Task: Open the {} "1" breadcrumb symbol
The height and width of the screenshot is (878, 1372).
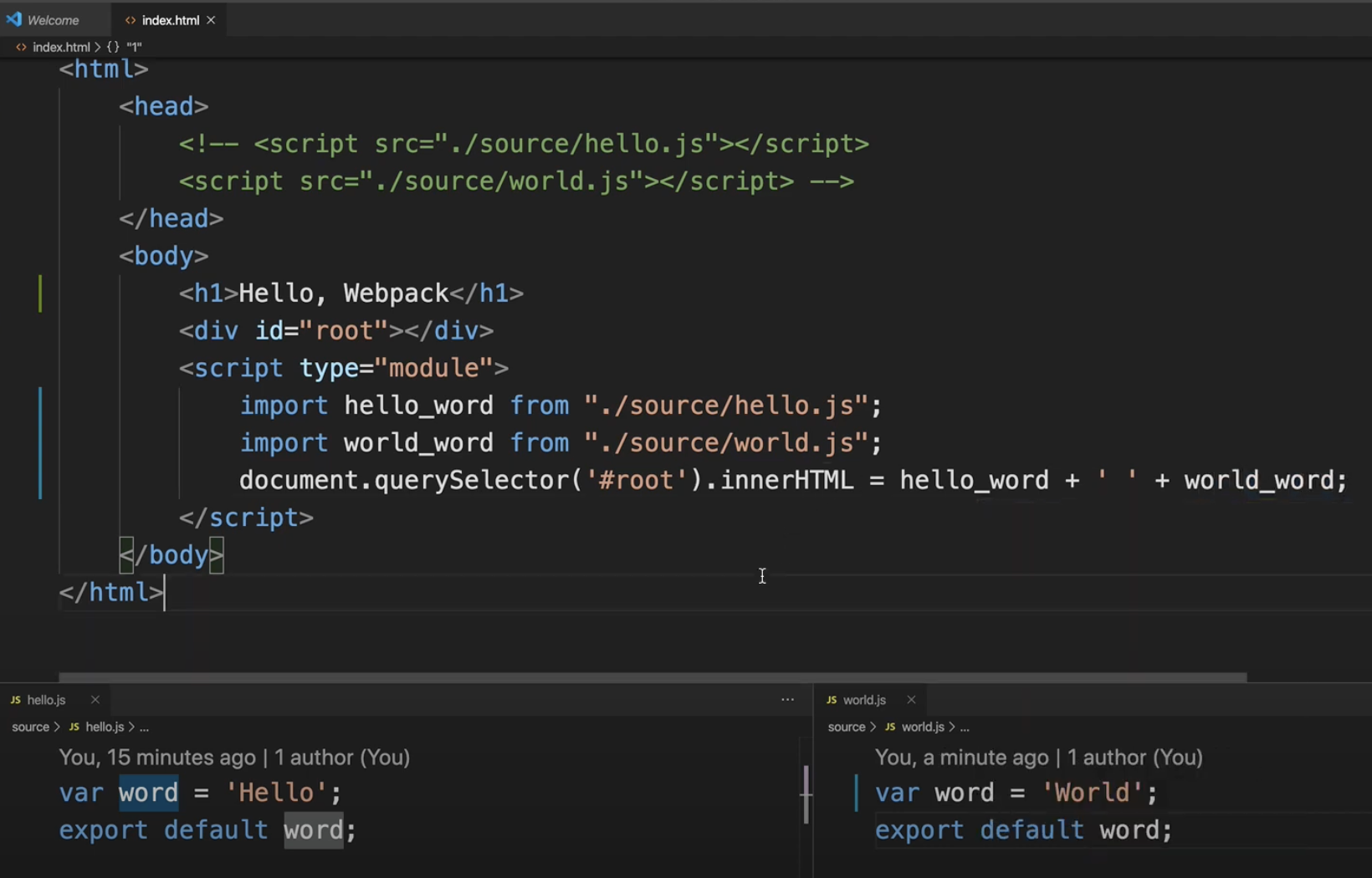Action: (124, 47)
